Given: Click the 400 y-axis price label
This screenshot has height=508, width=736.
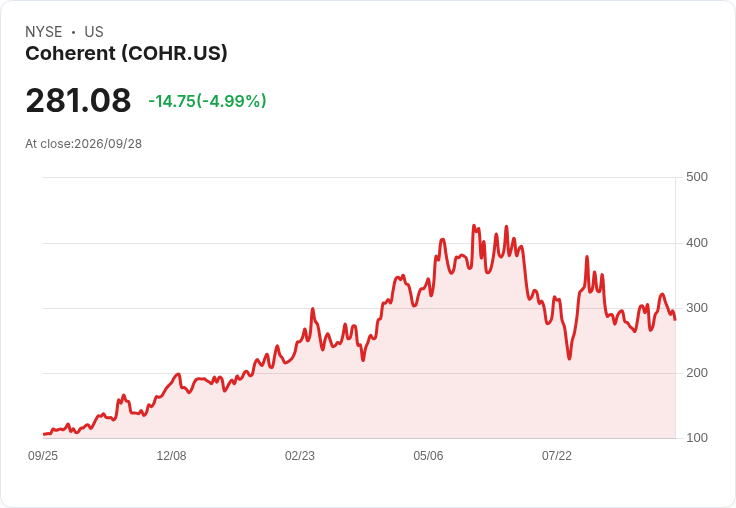Looking at the screenshot, I should (x=697, y=243).
